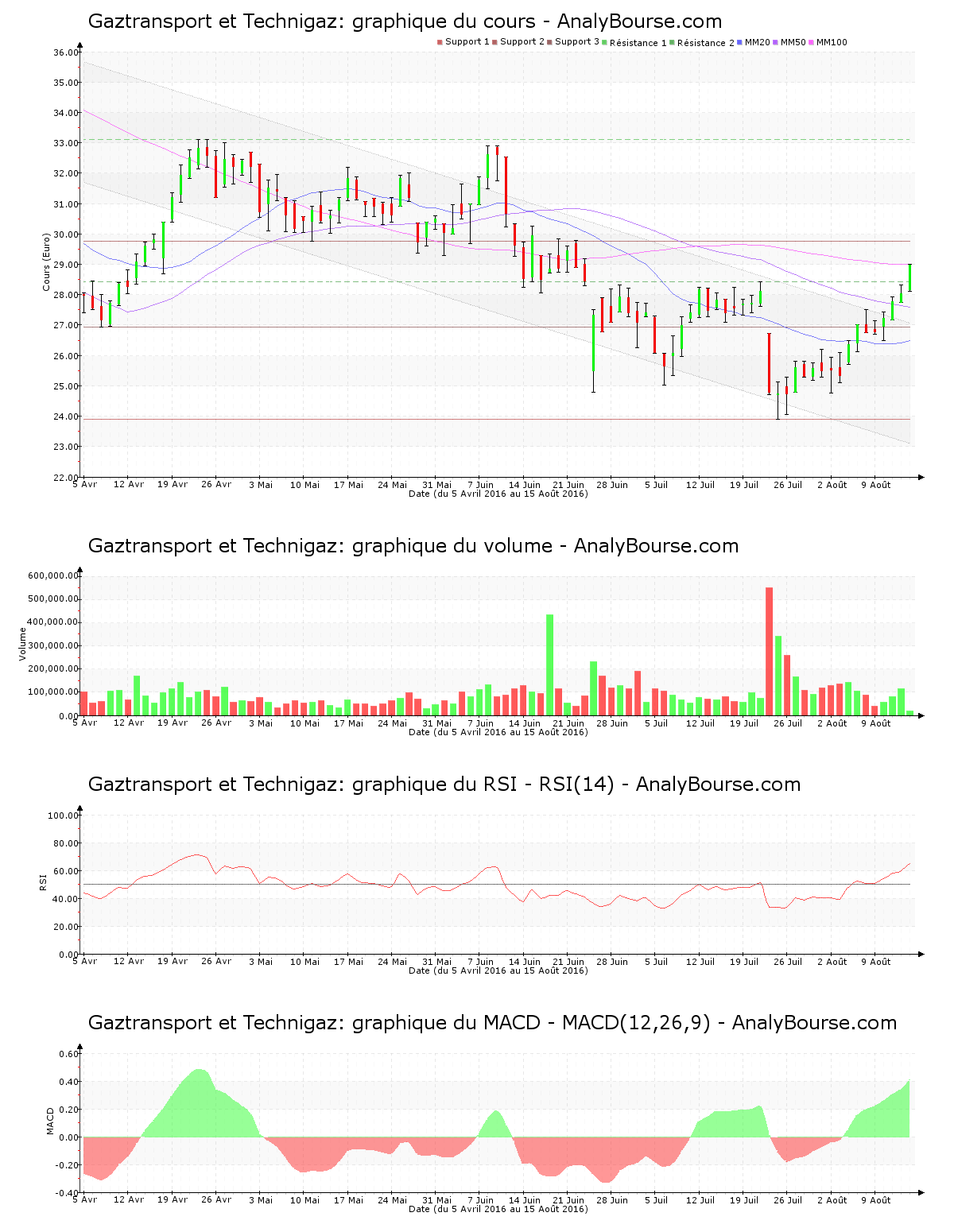Click the 33.00 value on price axis

(65, 144)
